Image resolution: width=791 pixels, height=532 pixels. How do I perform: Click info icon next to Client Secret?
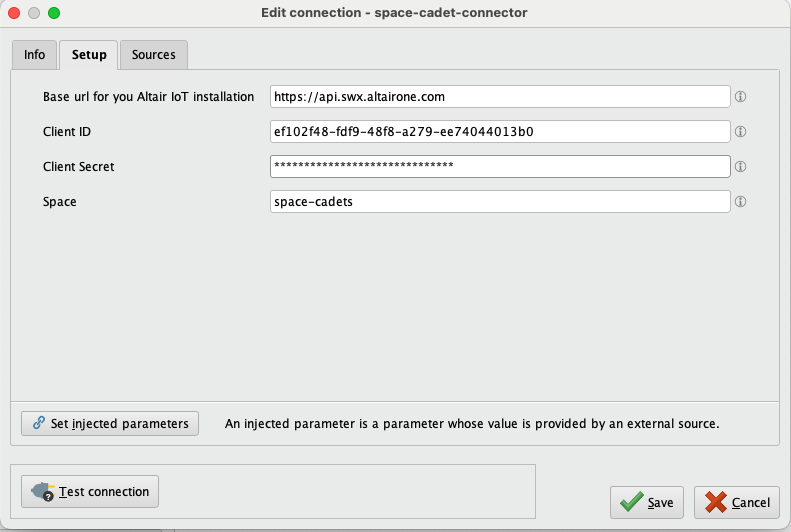[x=741, y=167]
